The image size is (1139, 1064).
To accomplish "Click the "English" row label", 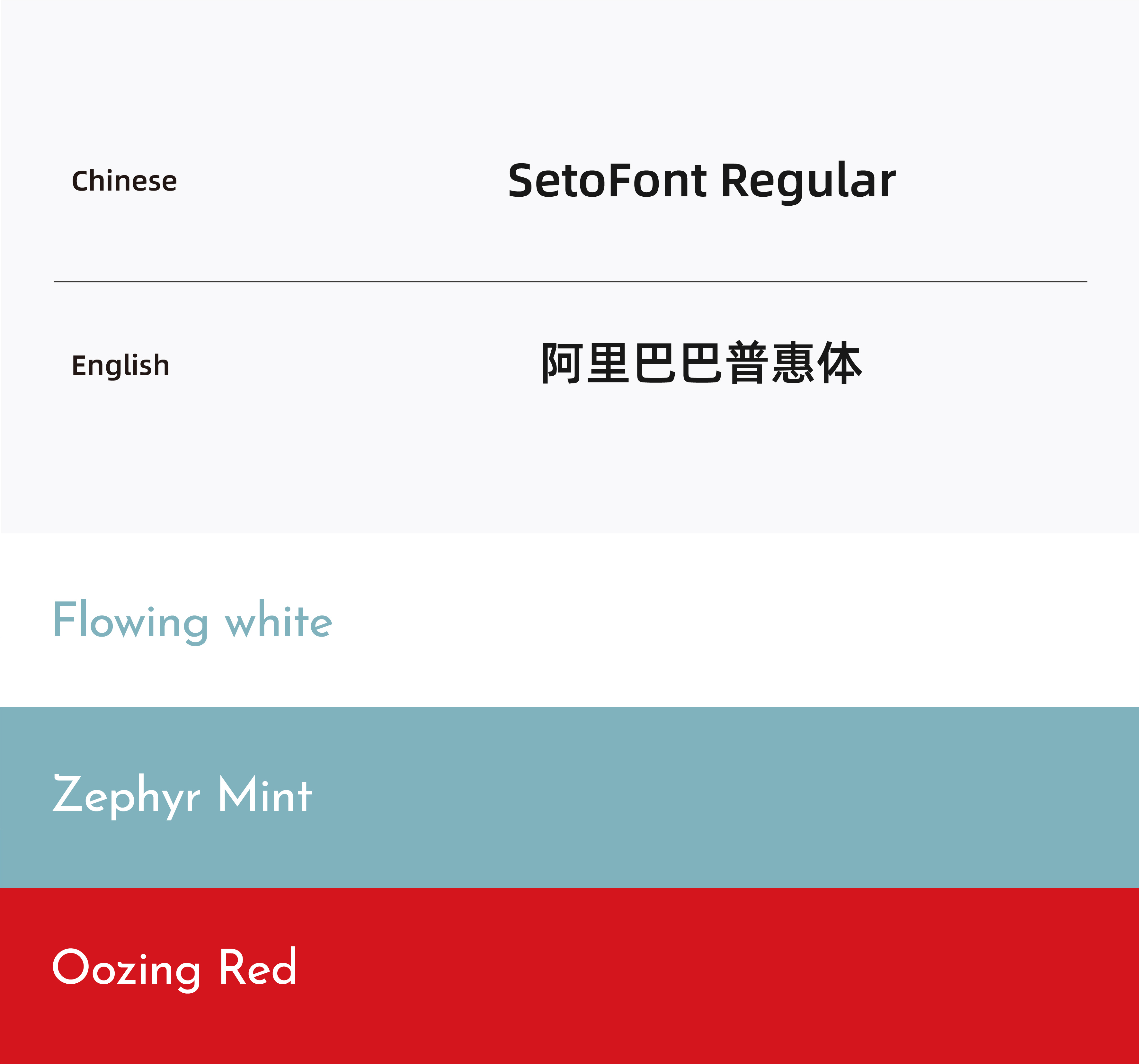I will [x=120, y=366].
